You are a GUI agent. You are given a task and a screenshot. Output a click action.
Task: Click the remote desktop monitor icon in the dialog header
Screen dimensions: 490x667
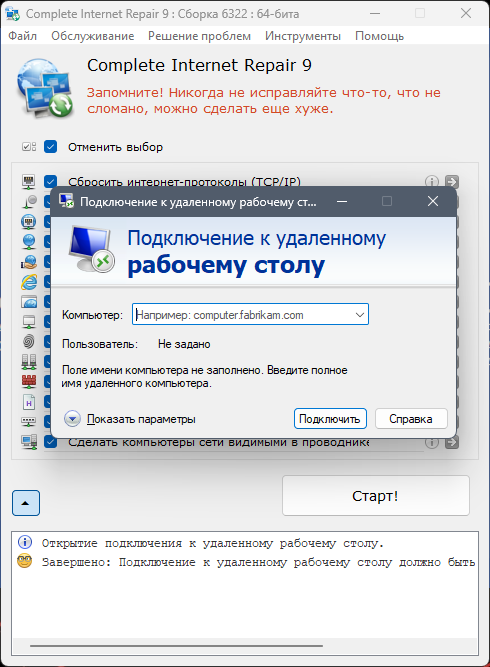coord(91,249)
